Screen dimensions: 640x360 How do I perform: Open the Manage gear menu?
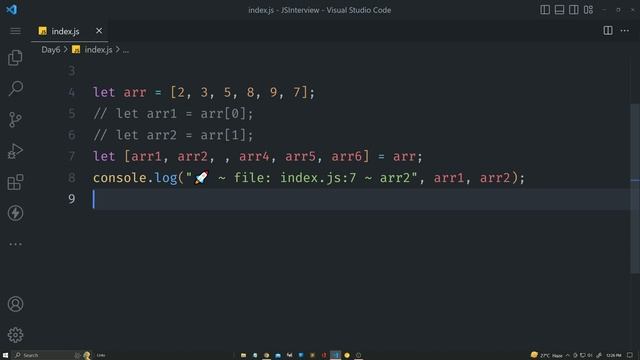tap(16, 335)
